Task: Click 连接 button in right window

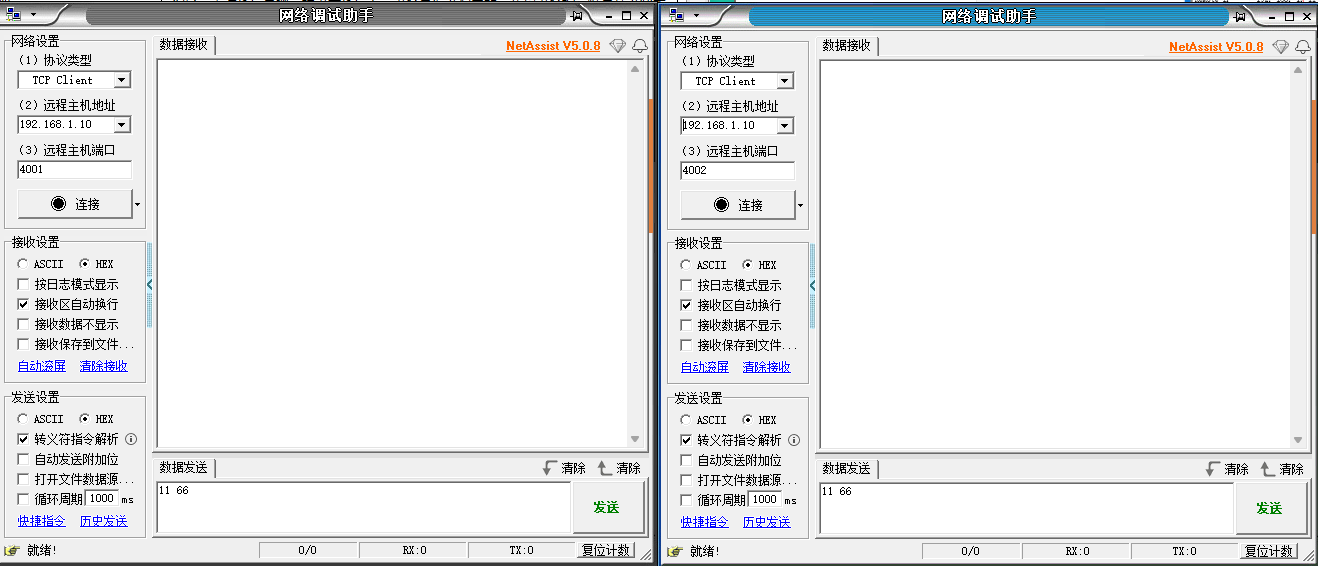Action: [738, 205]
